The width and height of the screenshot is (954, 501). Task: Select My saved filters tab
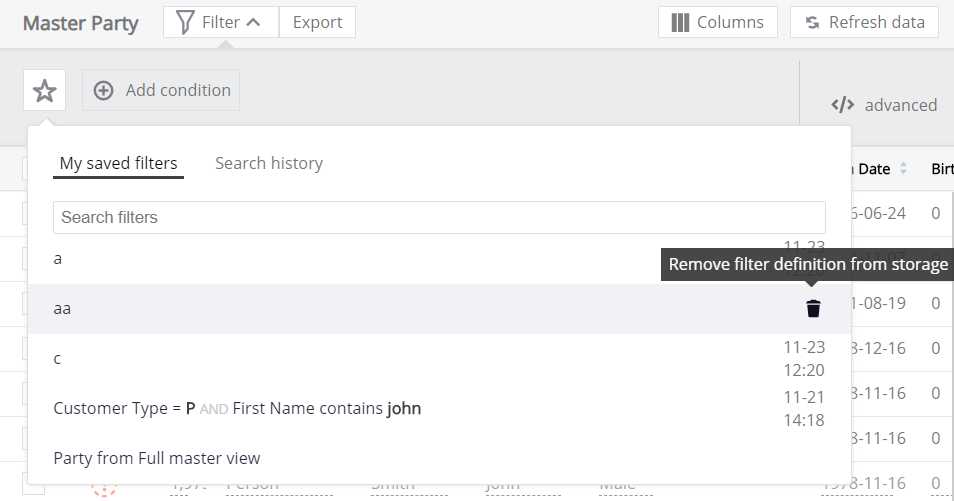(x=118, y=163)
